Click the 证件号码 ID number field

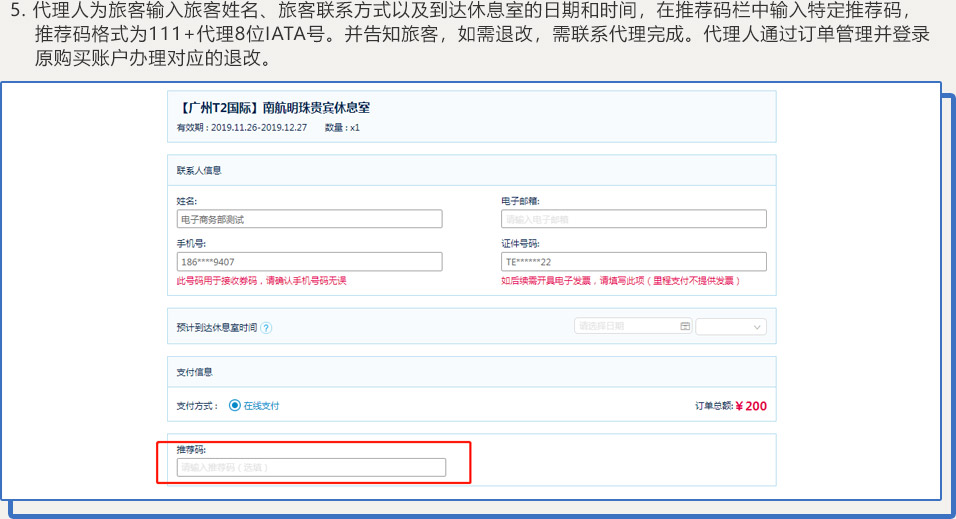coord(633,261)
